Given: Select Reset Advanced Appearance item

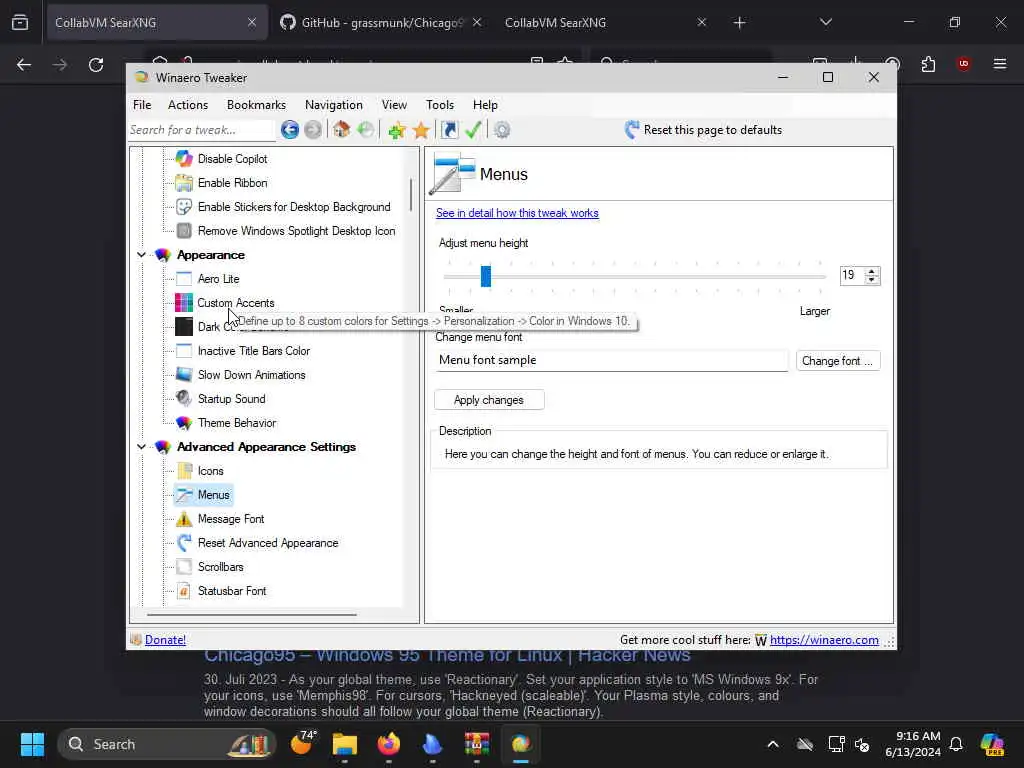Looking at the screenshot, I should [x=268, y=543].
